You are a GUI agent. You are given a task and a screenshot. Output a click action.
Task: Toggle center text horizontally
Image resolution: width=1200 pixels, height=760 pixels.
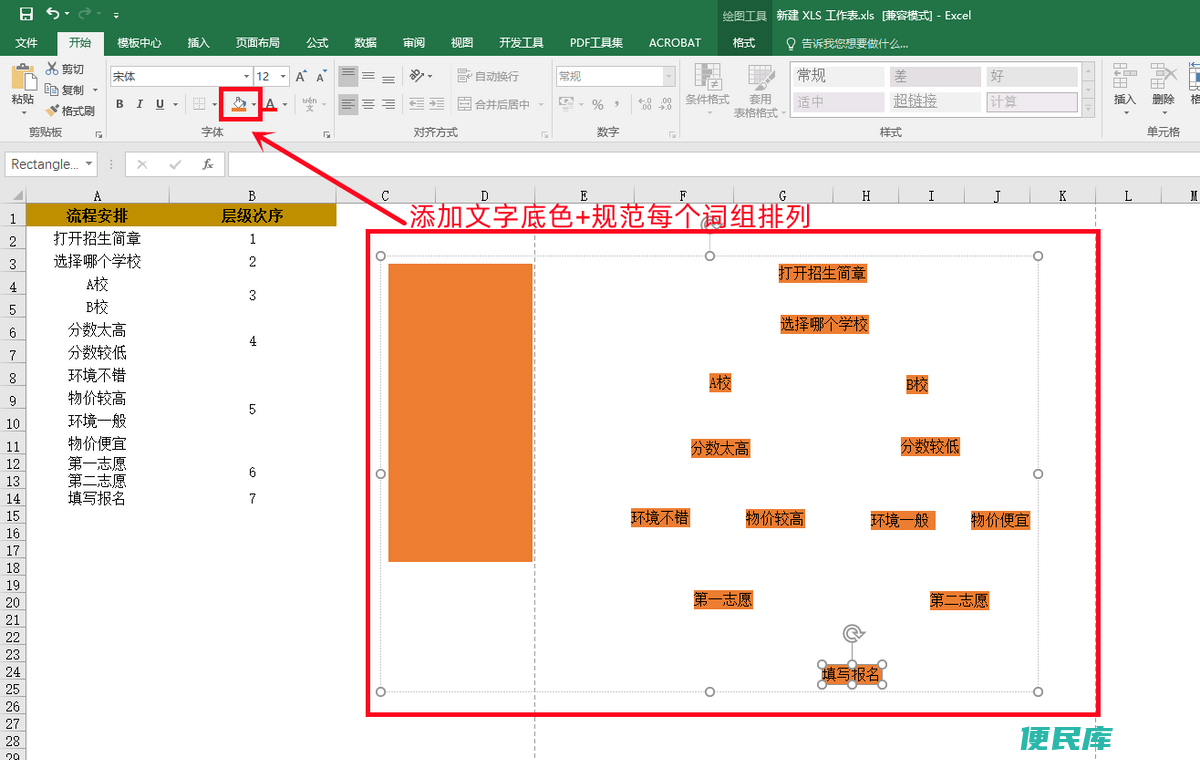pos(368,104)
